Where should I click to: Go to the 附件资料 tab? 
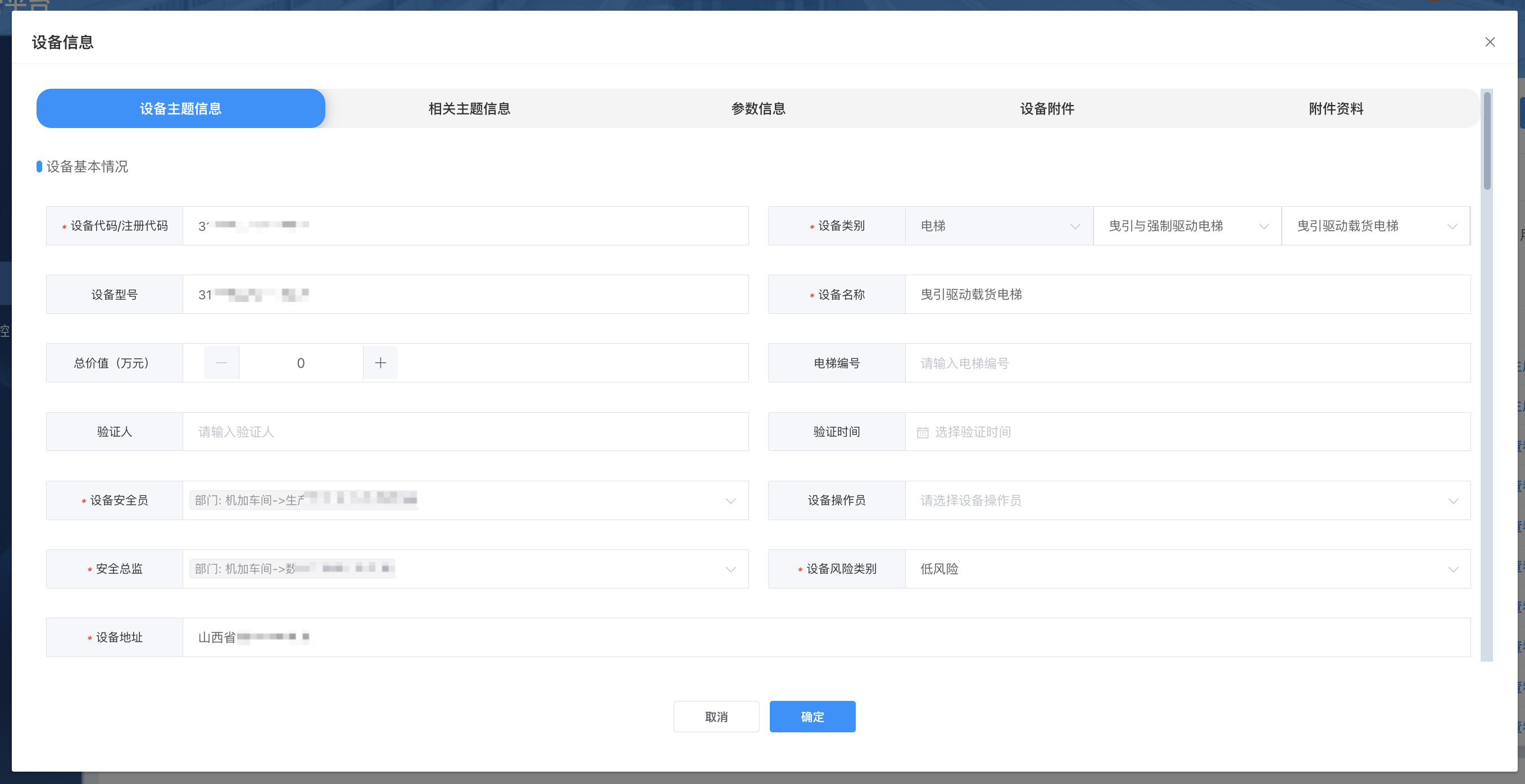pyautogui.click(x=1336, y=109)
